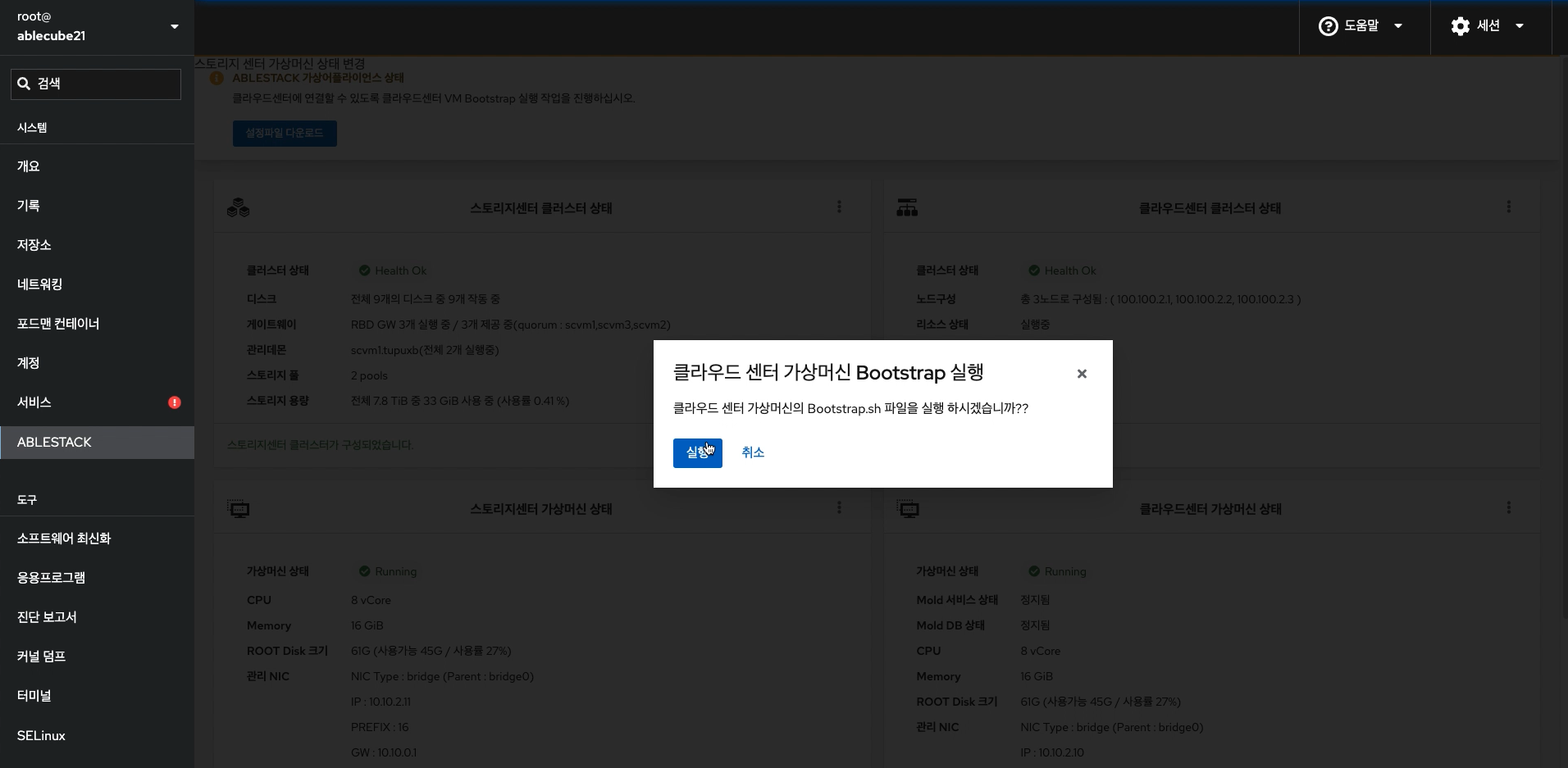
Task: Click the Health Ok checkmark on cloud cluster
Action: [1033, 270]
